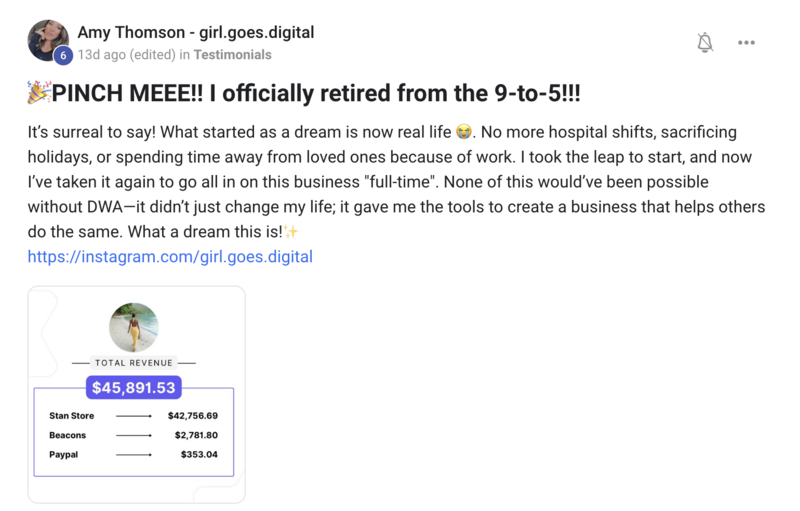Click the level 6 badge on avatar
This screenshot has width=800, height=511.
pos(63,55)
